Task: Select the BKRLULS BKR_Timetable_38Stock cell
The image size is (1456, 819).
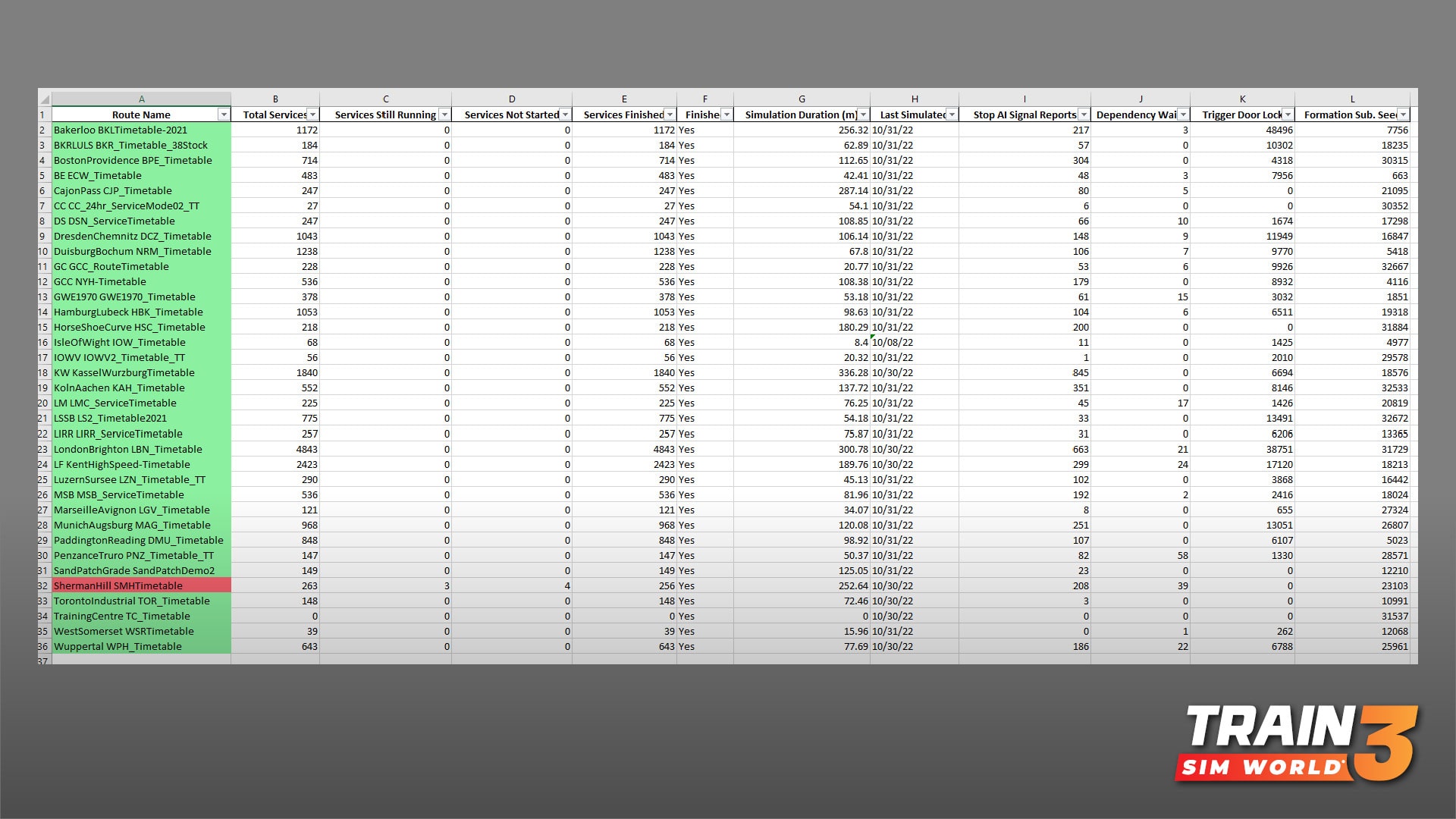Action: [x=141, y=145]
